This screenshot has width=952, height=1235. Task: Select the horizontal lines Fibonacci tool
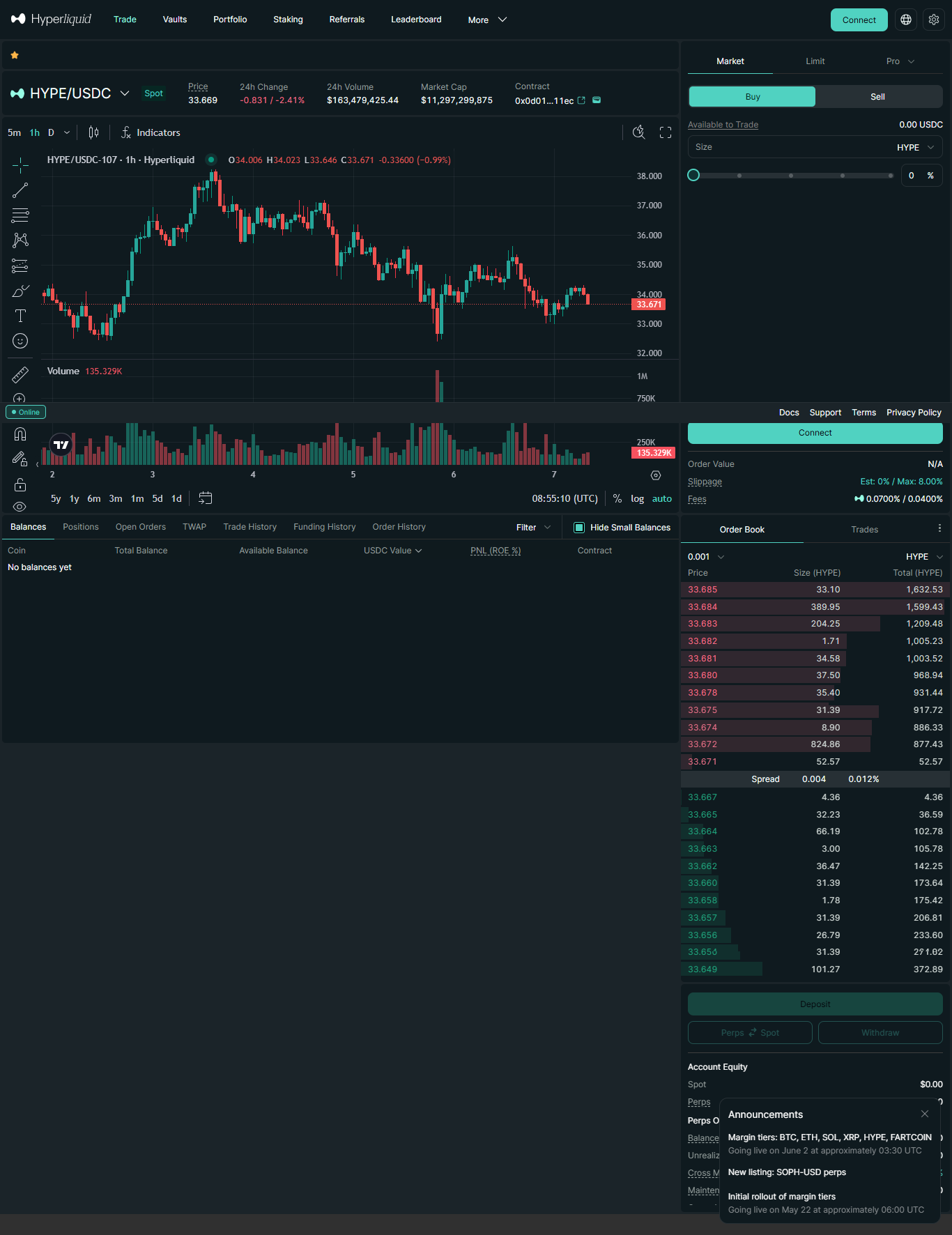tap(20, 215)
